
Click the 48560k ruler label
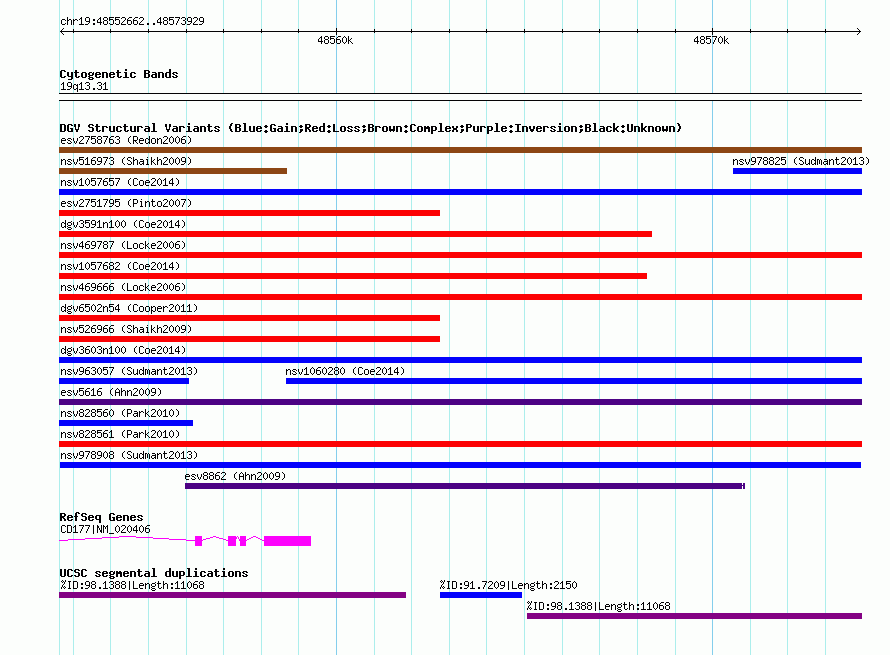(335, 40)
